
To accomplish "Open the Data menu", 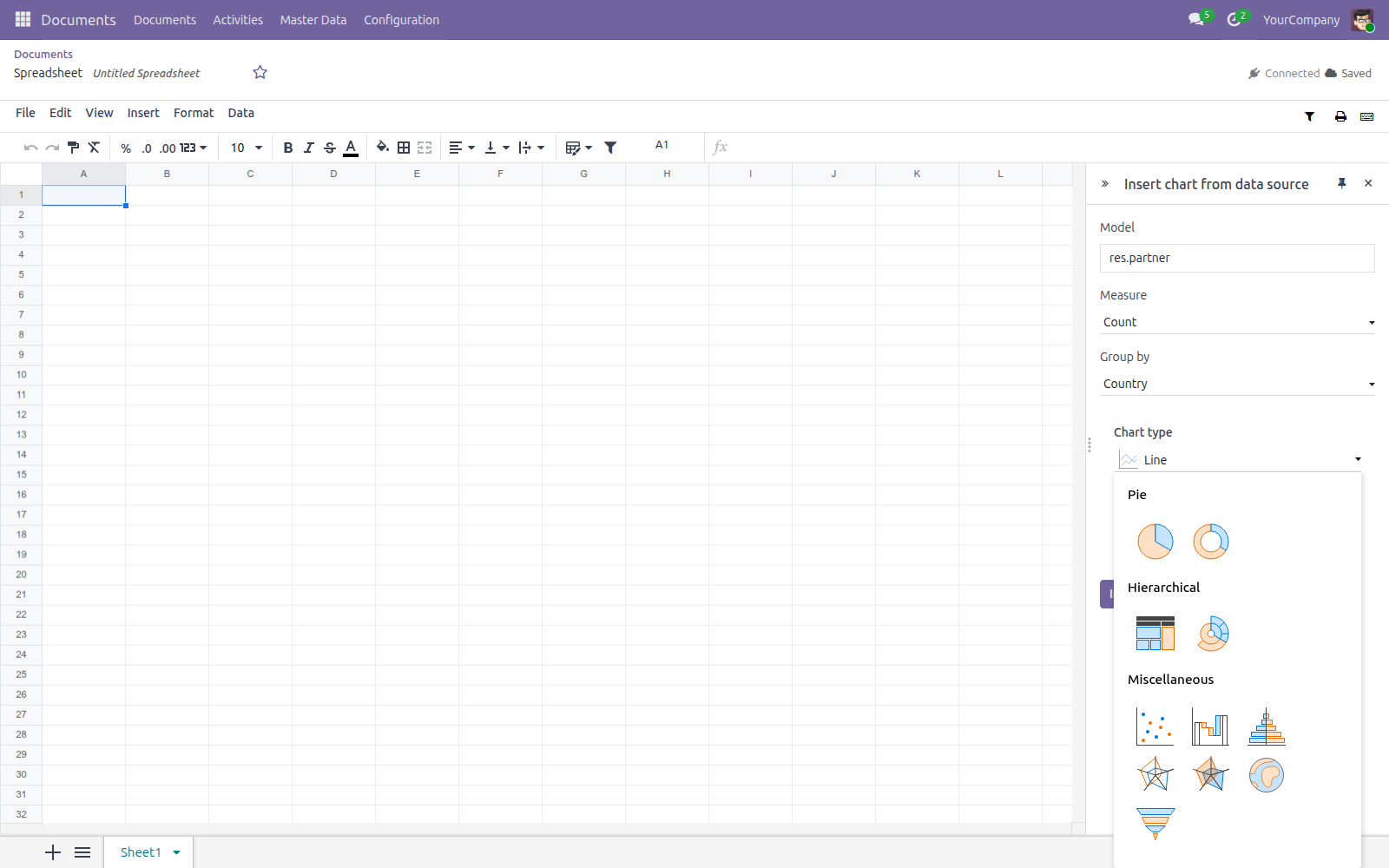I will (x=241, y=113).
